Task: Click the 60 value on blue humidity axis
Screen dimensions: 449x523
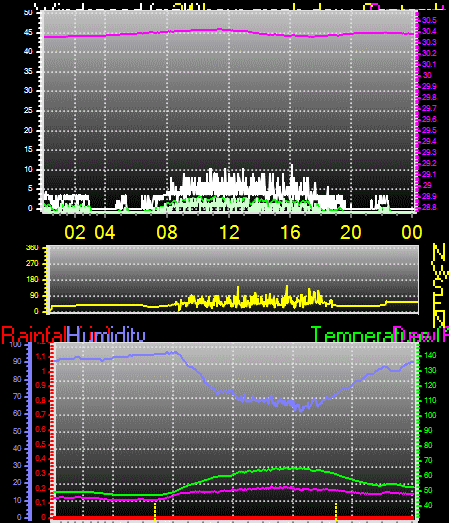Action: point(17,414)
